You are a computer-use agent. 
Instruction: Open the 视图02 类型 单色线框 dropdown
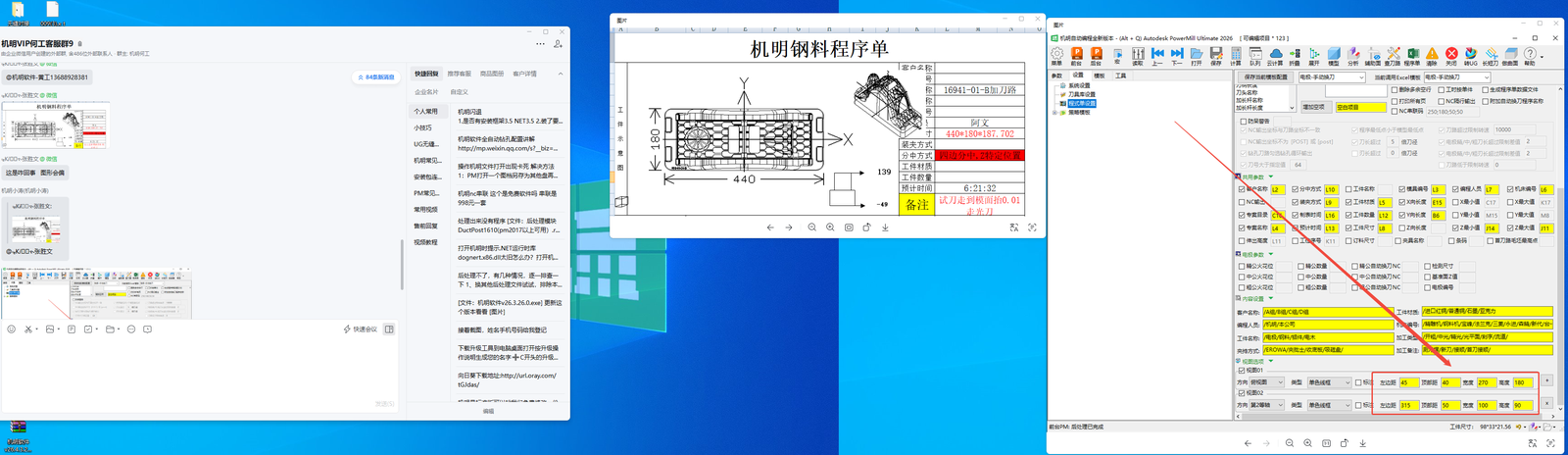[x=1329, y=405]
